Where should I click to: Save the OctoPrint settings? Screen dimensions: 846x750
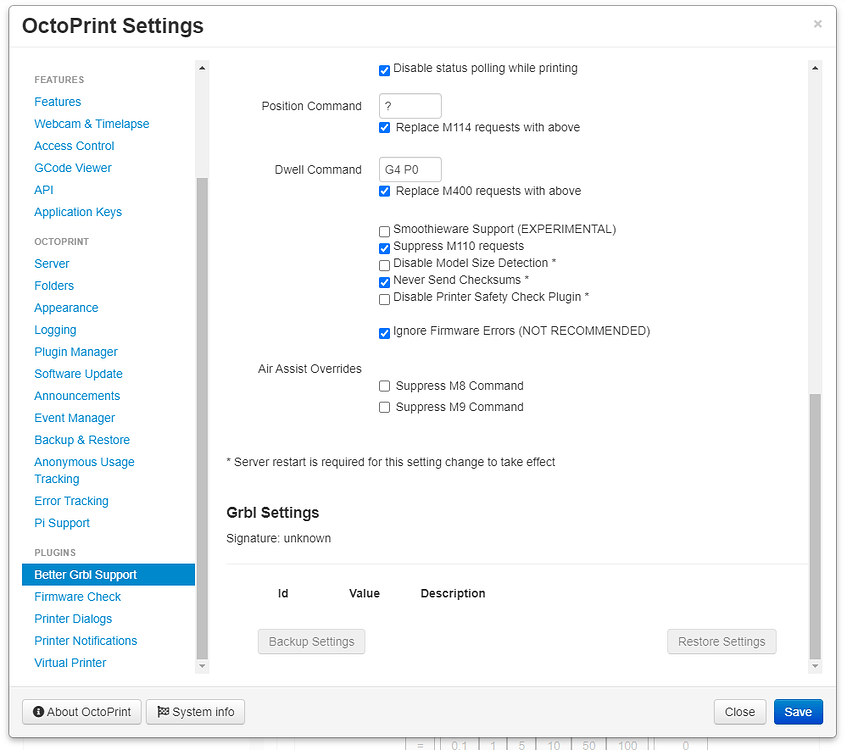click(x=798, y=711)
